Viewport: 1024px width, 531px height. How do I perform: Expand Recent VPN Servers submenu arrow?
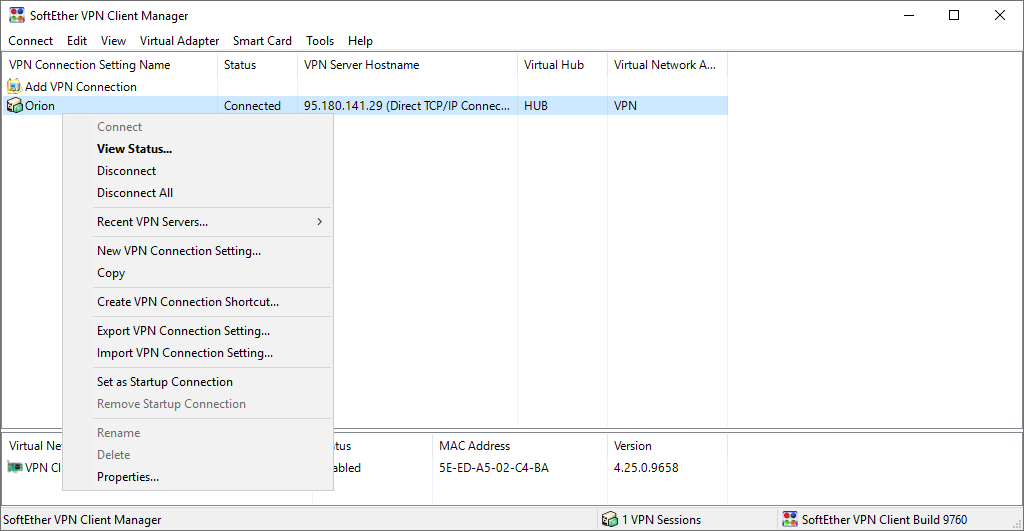(x=319, y=222)
